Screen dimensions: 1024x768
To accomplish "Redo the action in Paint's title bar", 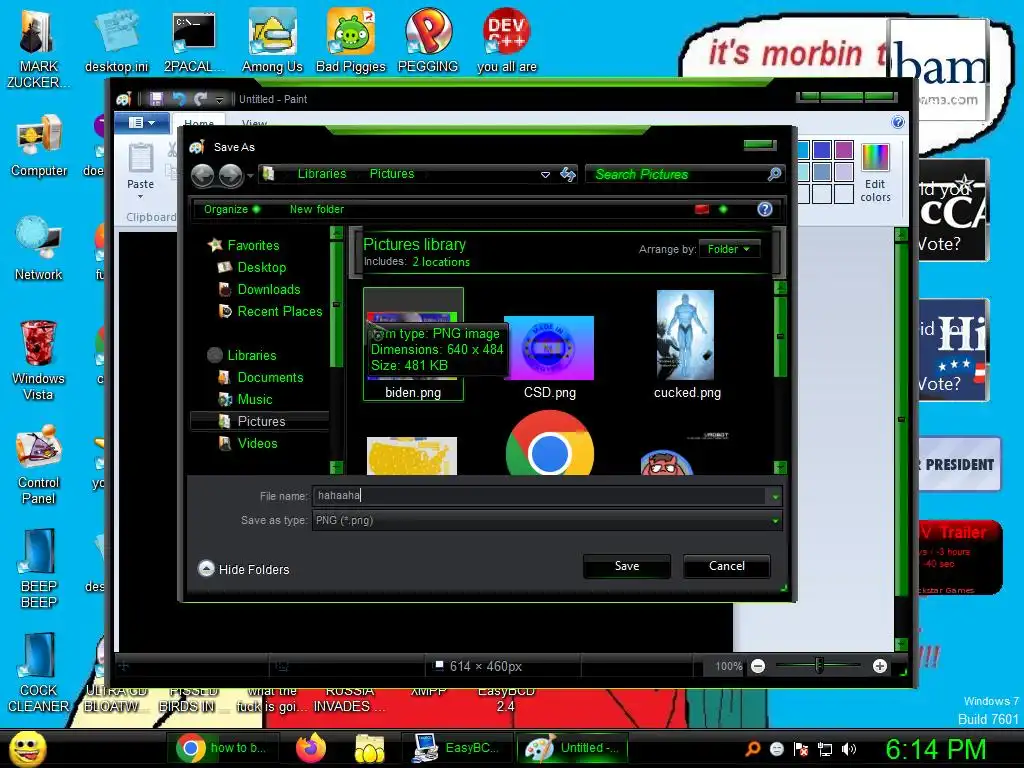I will click(200, 99).
